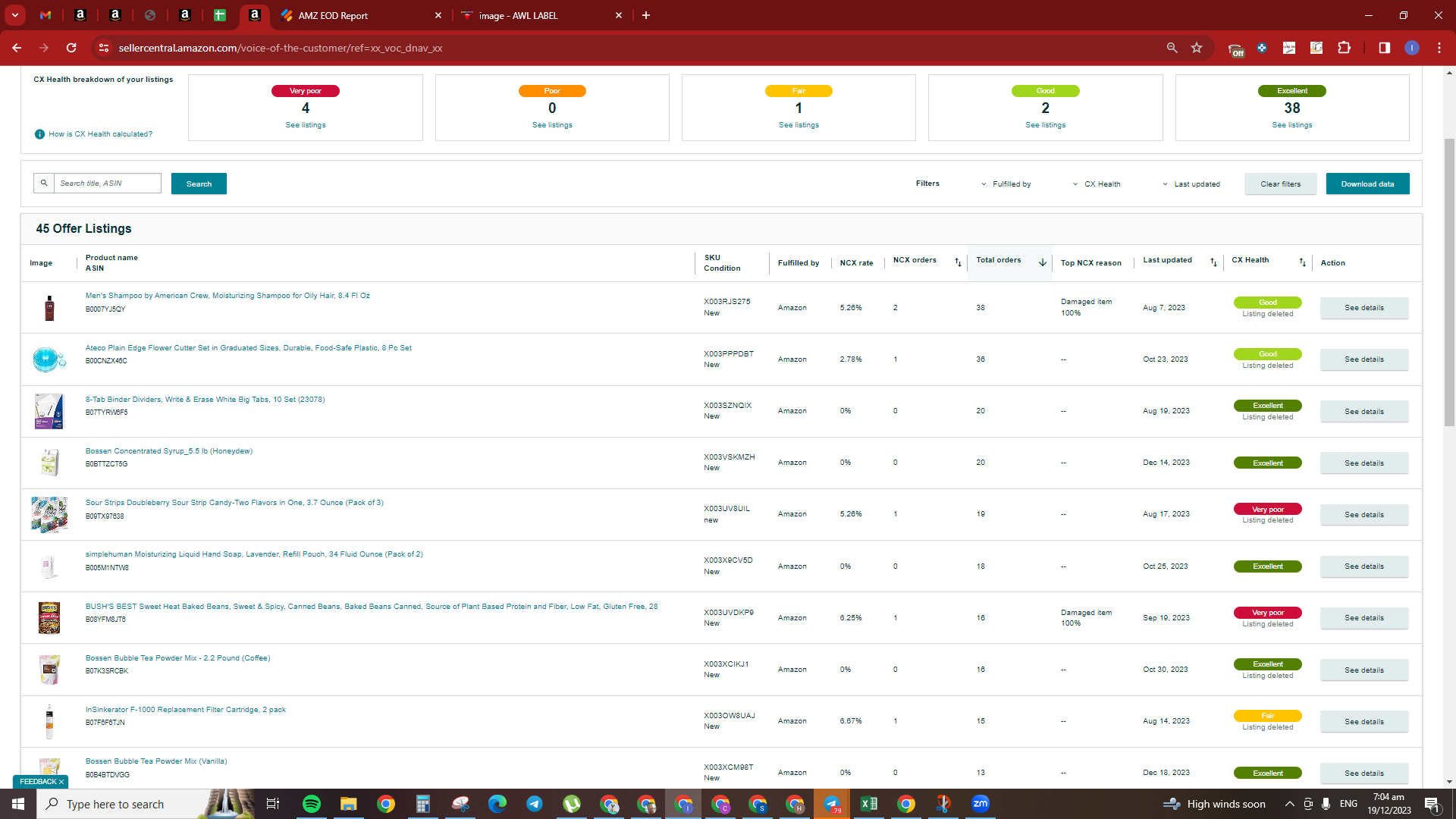Open the Chrome side panel icon
Viewport: 1456px width, 819px height.
pyautogui.click(x=1384, y=48)
